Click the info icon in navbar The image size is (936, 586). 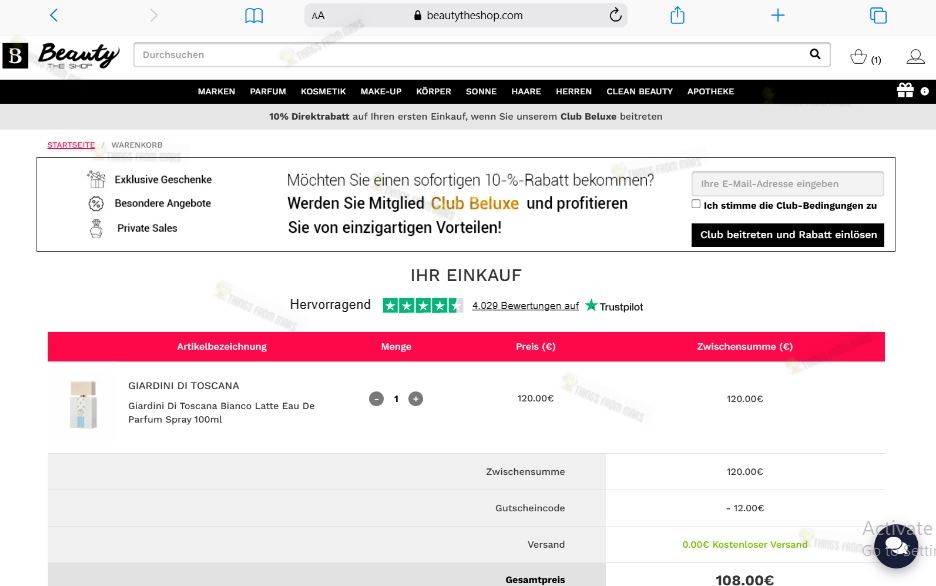click(x=924, y=91)
